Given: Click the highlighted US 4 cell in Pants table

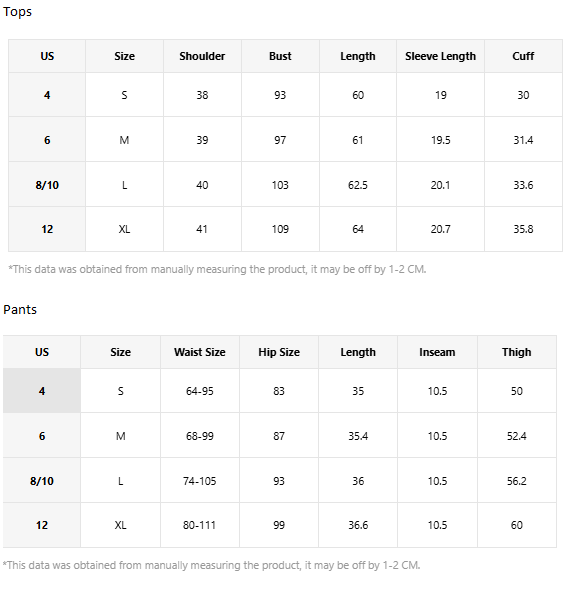Looking at the screenshot, I should coord(42,391).
